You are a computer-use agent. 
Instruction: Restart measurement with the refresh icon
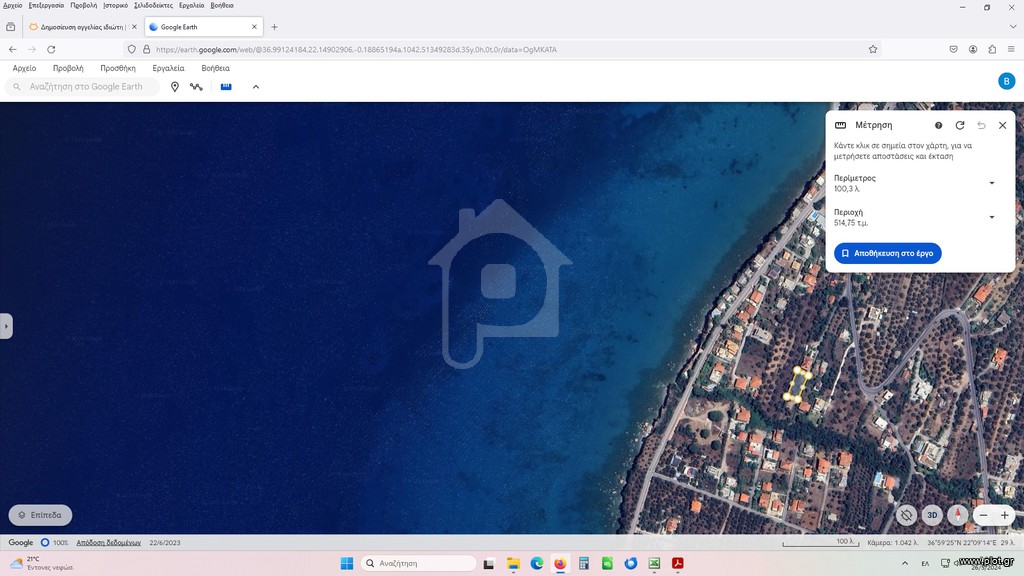click(960, 125)
